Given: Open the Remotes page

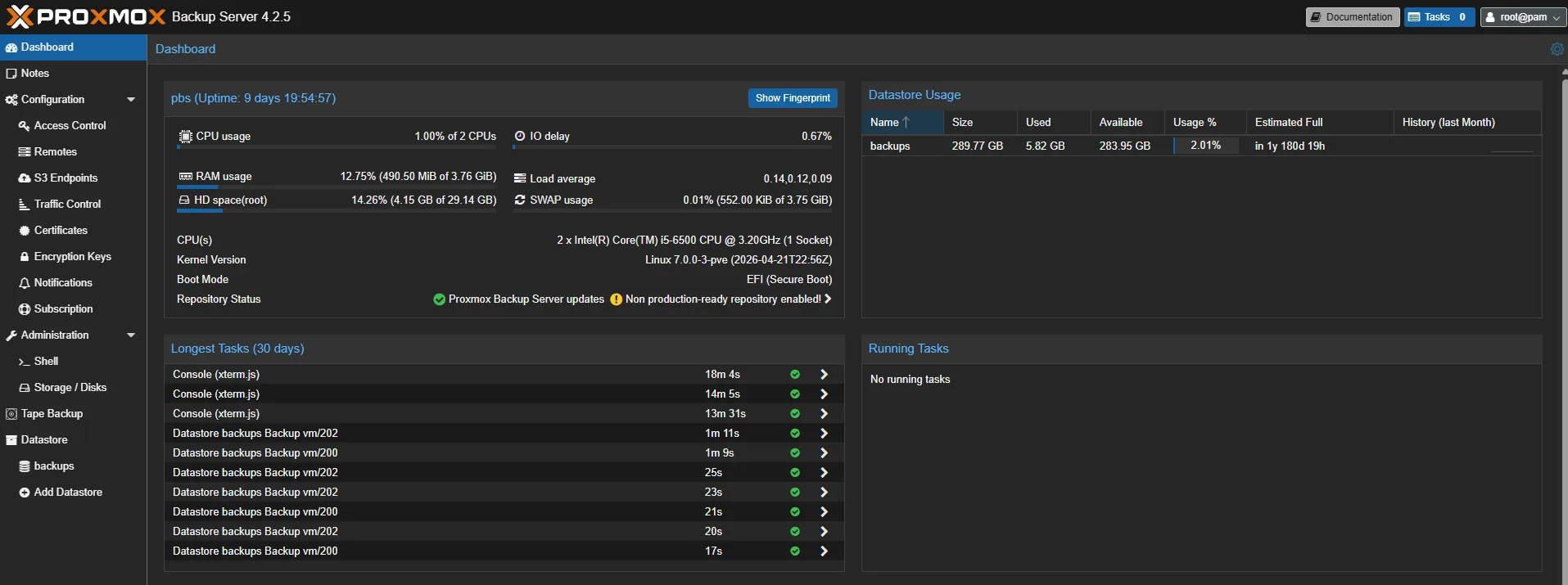Looking at the screenshot, I should click(x=73, y=152).
